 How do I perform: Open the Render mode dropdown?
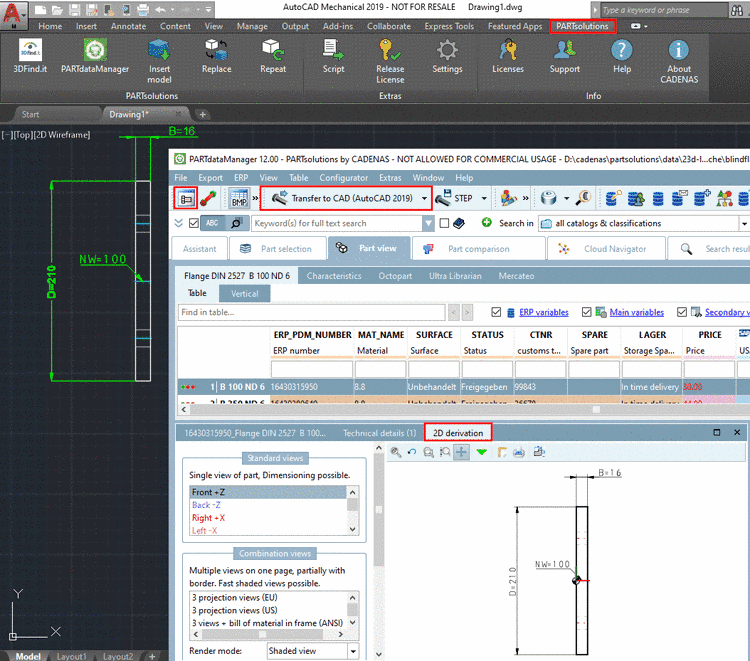(x=353, y=651)
